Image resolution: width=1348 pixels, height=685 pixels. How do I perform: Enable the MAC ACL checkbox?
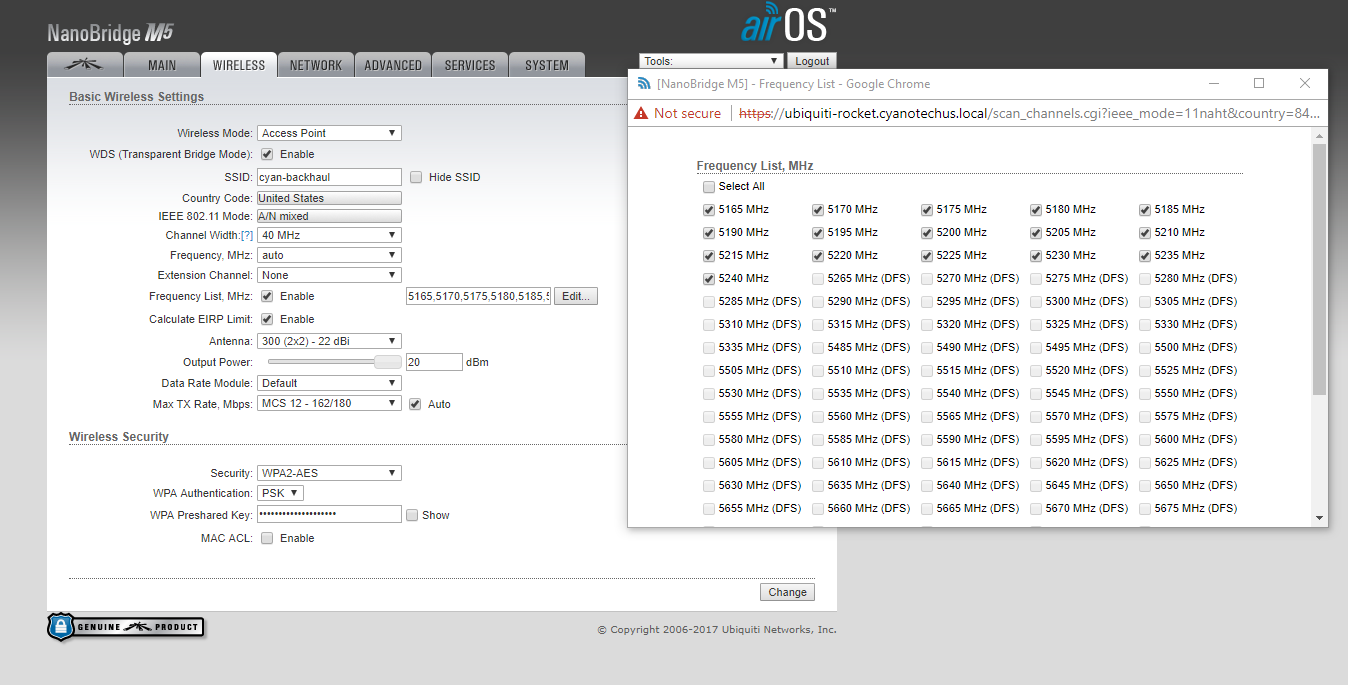(267, 538)
